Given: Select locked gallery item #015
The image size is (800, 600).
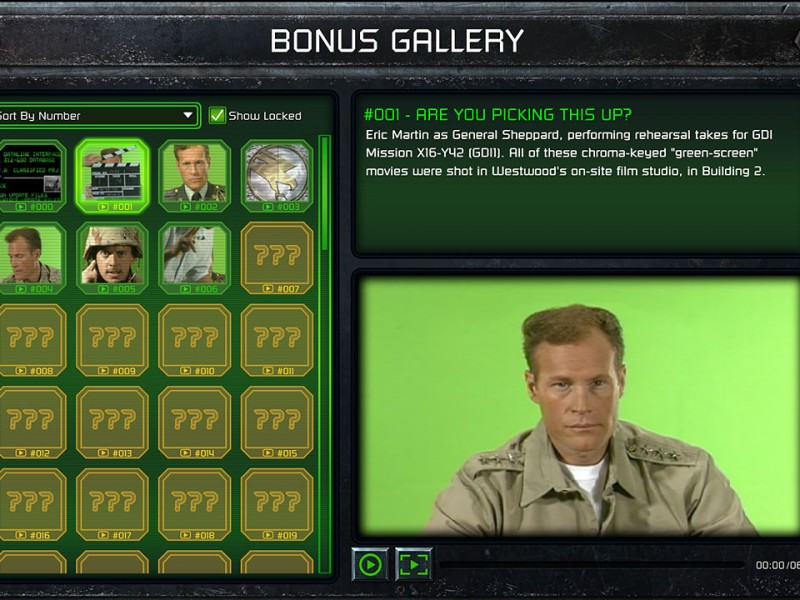Looking at the screenshot, I should point(277,422).
